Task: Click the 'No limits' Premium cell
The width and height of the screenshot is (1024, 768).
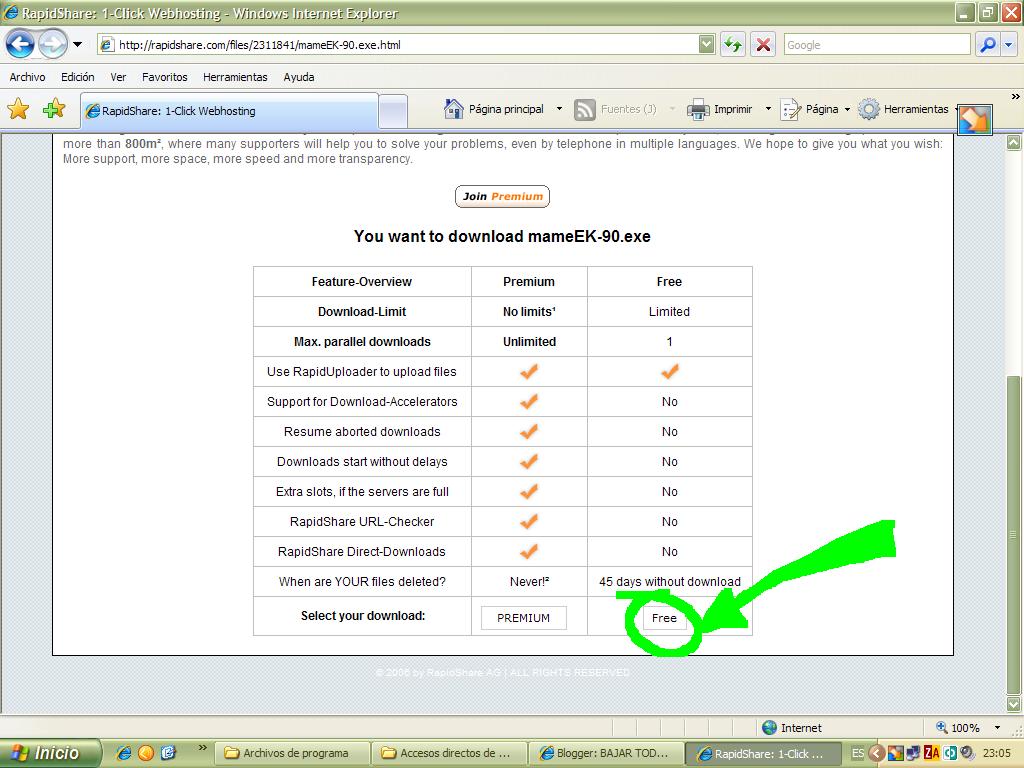Action: (529, 312)
